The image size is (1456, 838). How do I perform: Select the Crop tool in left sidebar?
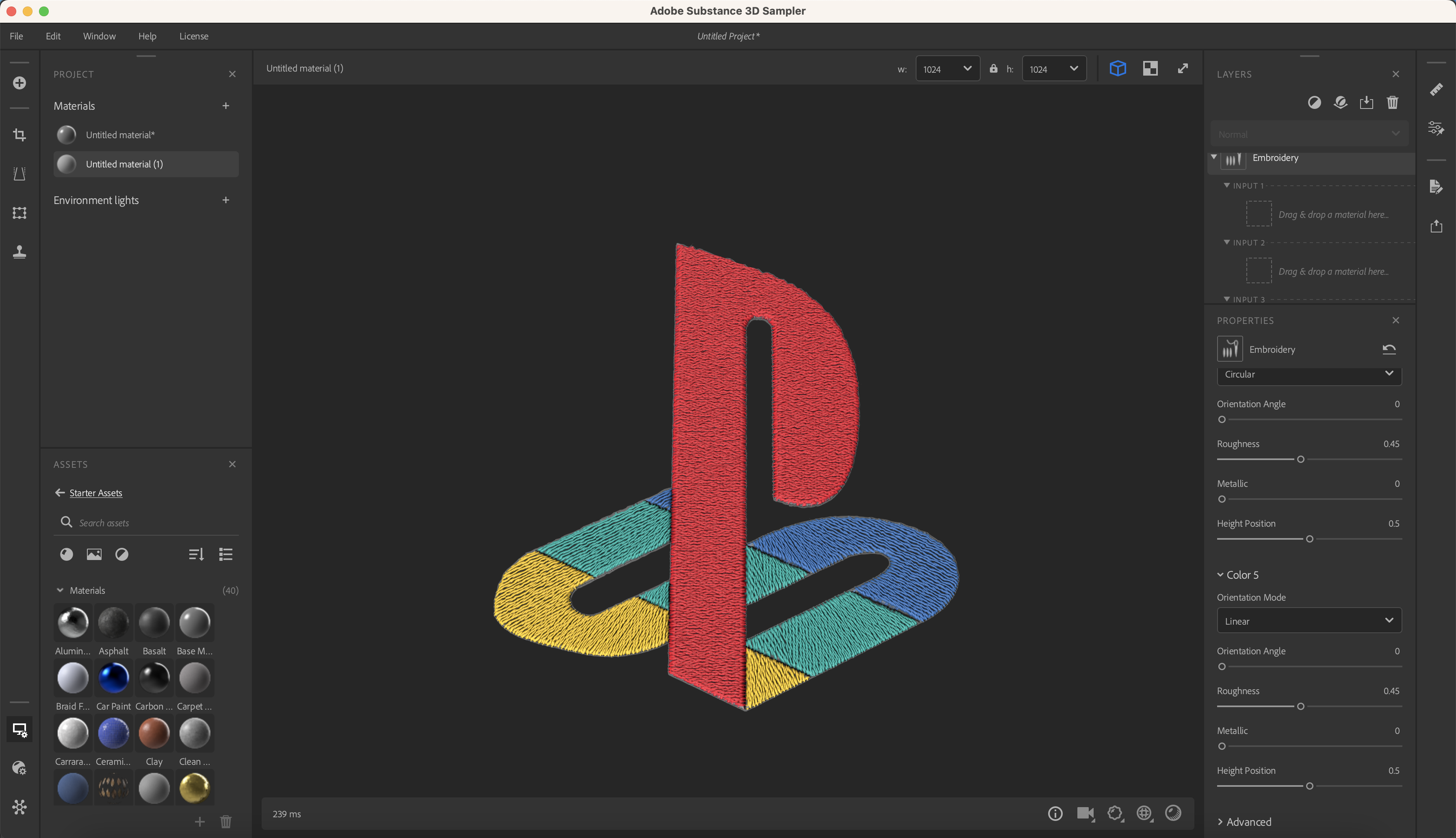click(19, 135)
